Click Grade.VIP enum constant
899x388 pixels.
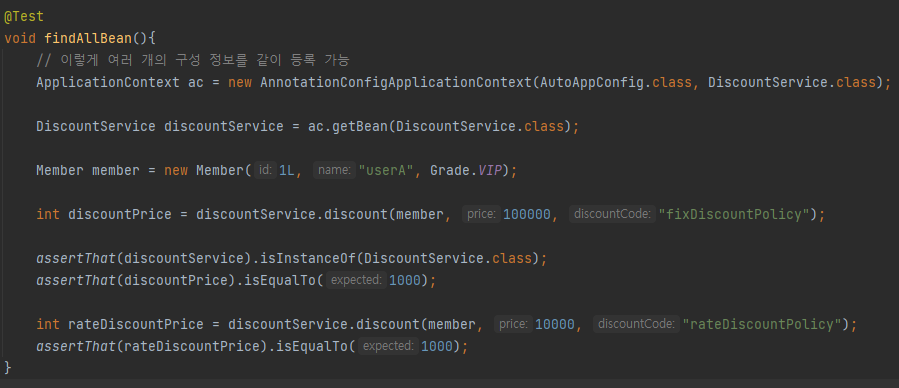(465, 170)
